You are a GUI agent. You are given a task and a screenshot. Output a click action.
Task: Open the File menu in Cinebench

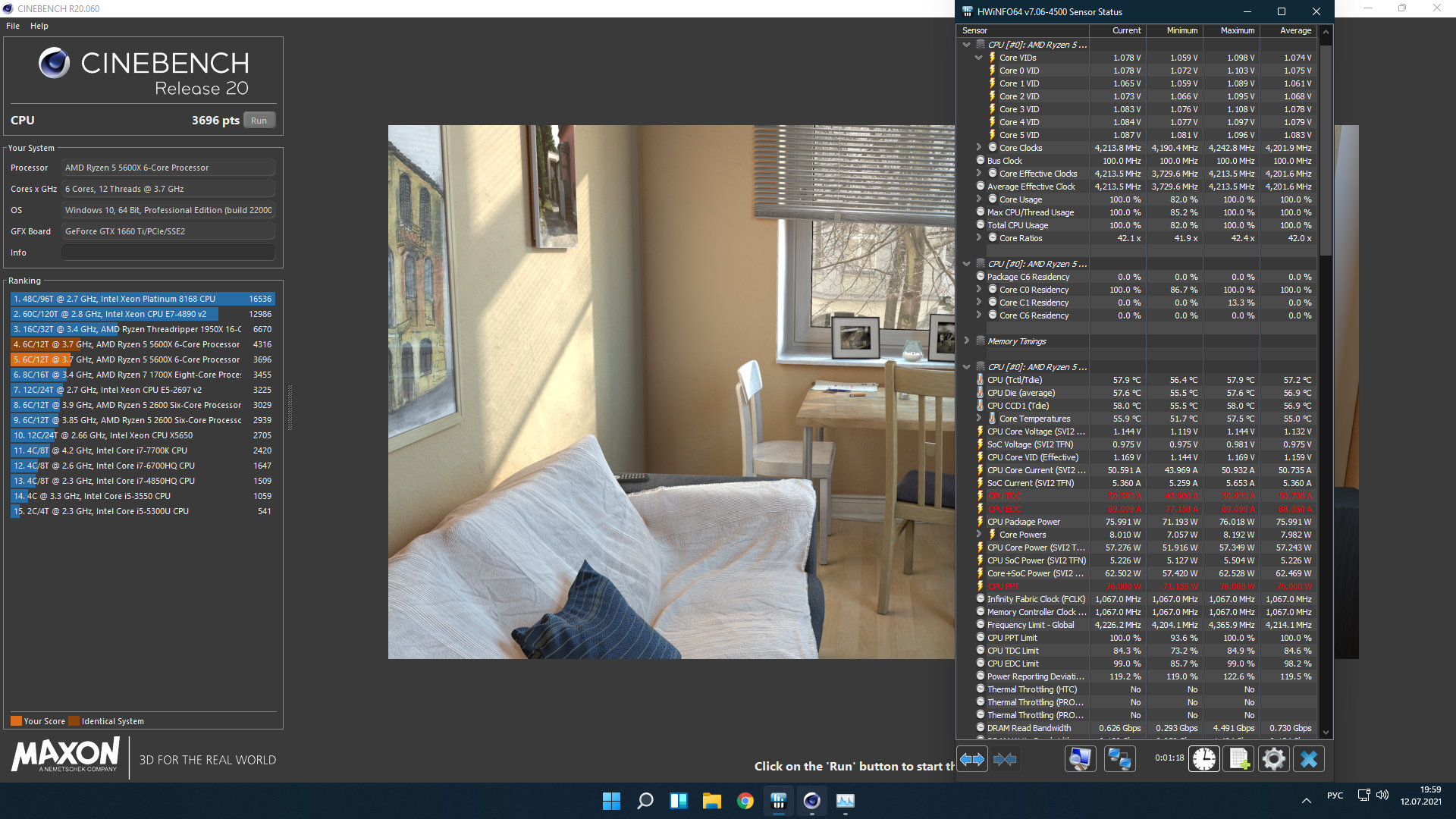pyautogui.click(x=13, y=26)
